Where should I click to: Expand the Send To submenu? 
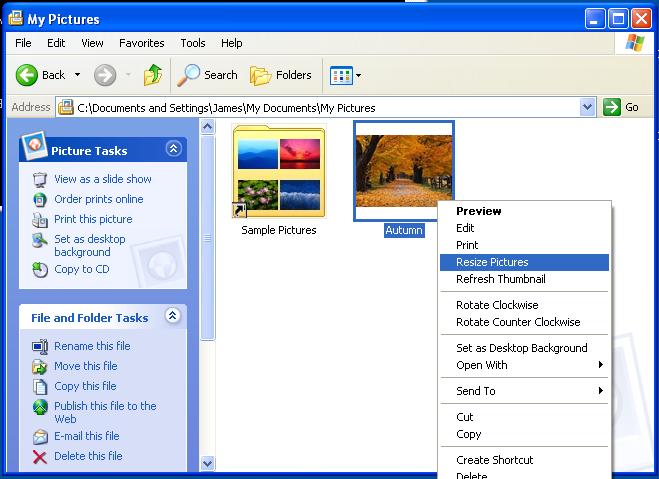pyautogui.click(x=524, y=391)
